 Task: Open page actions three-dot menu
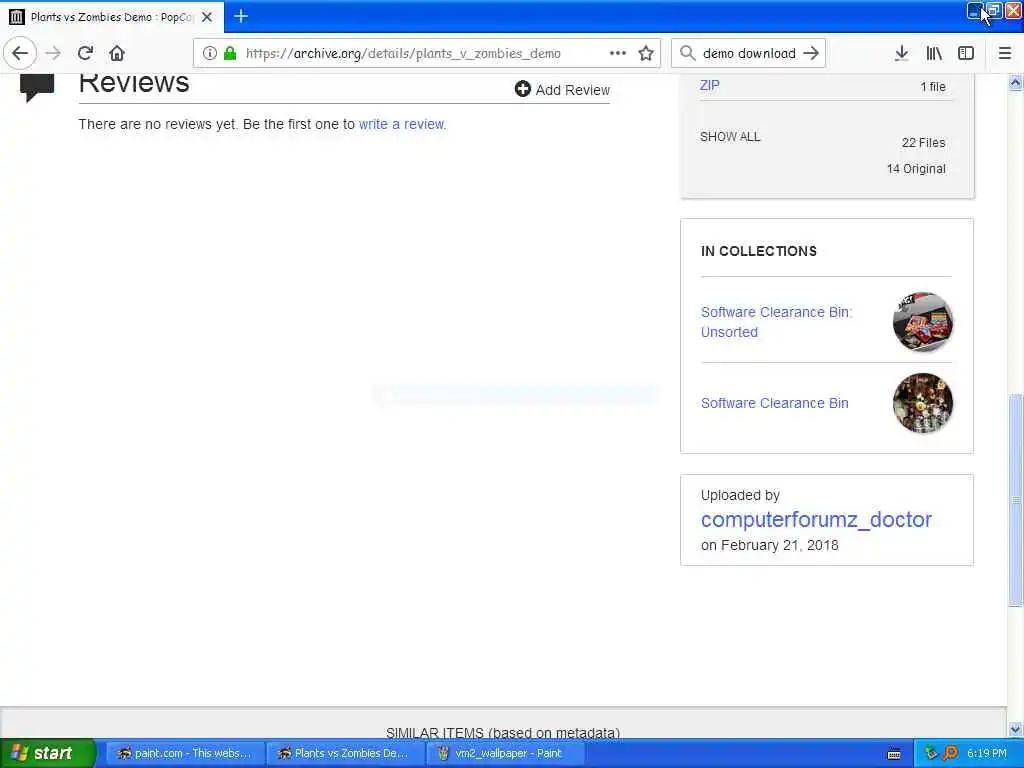(x=618, y=54)
